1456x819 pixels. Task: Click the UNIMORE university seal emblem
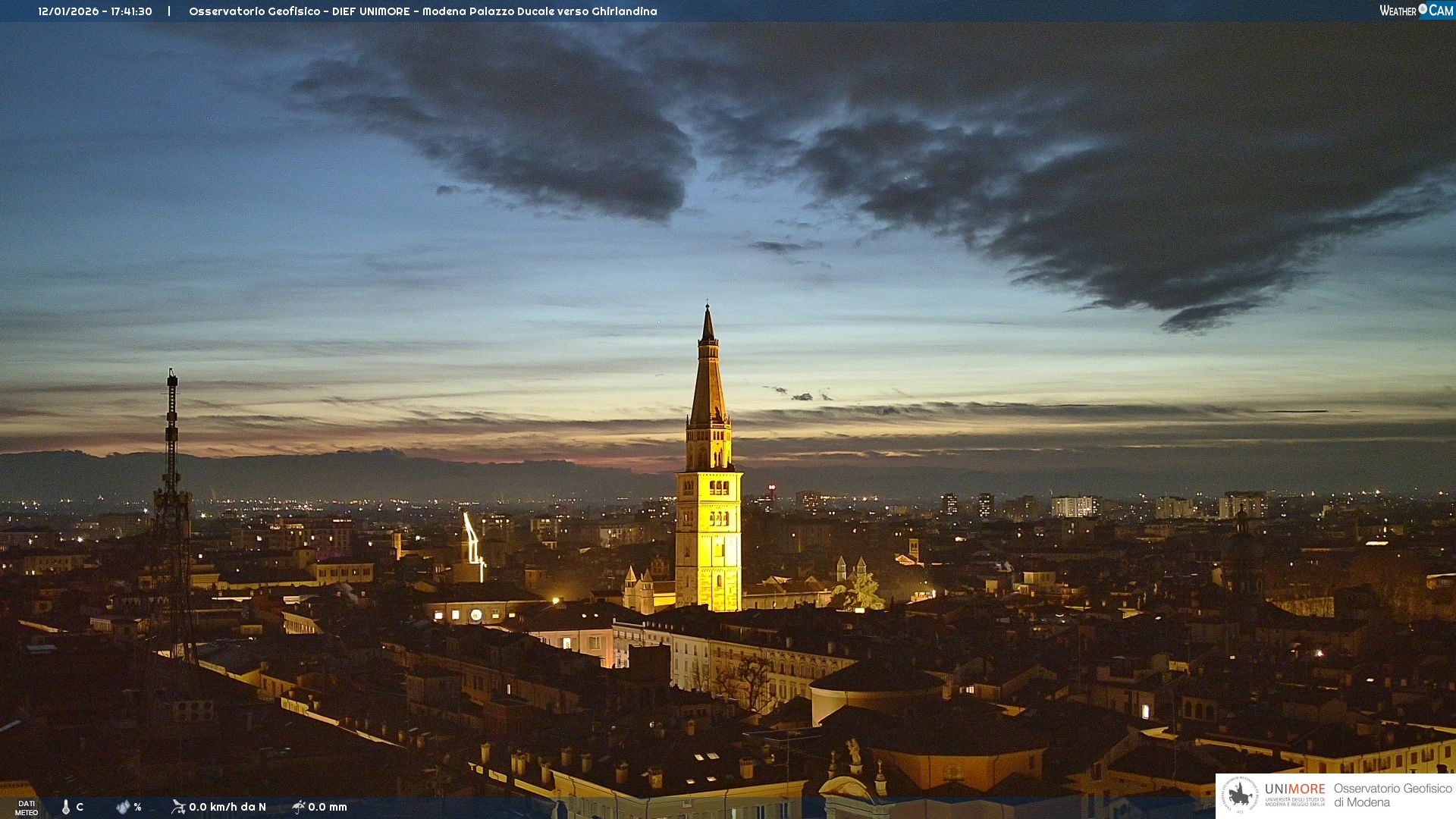[1240, 795]
